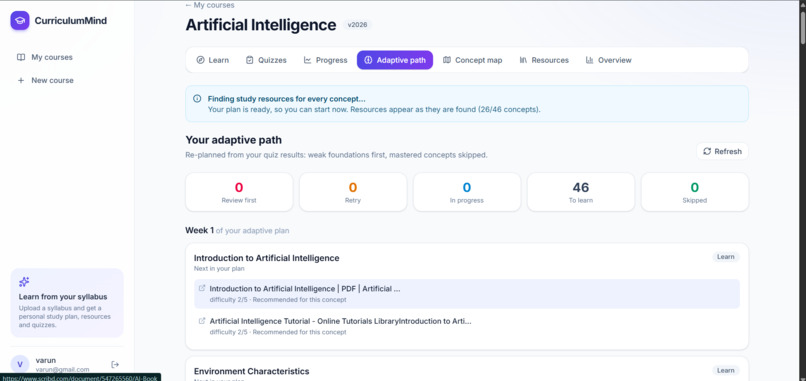Go back via the My courses breadcrumb
Image resolution: width=806 pixels, height=381 pixels.
point(210,5)
